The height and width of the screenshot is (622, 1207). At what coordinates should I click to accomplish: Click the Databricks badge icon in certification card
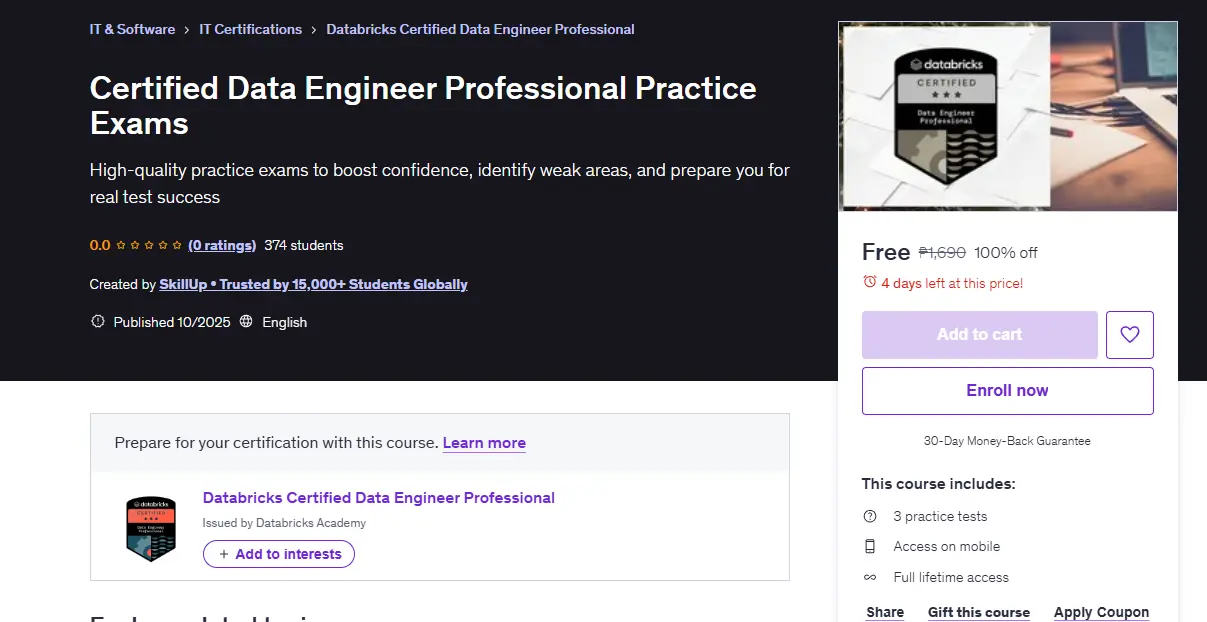(x=151, y=529)
